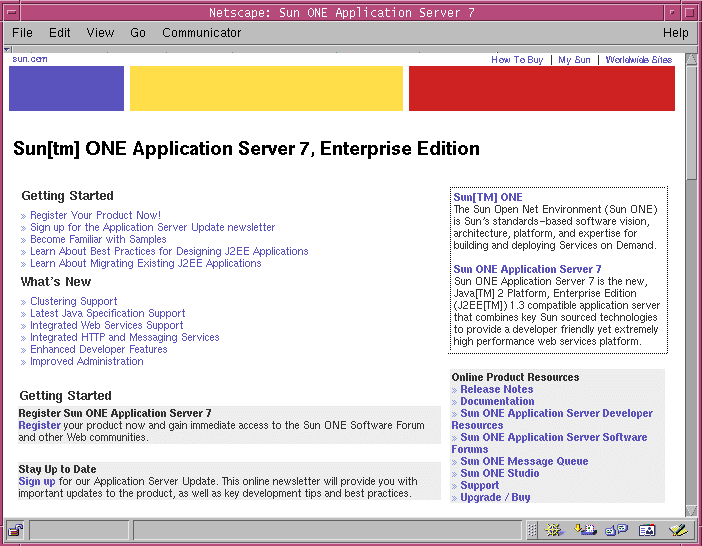The height and width of the screenshot is (546, 702).
Task: Click the bold Register link in paragraph
Action: (x=39, y=425)
